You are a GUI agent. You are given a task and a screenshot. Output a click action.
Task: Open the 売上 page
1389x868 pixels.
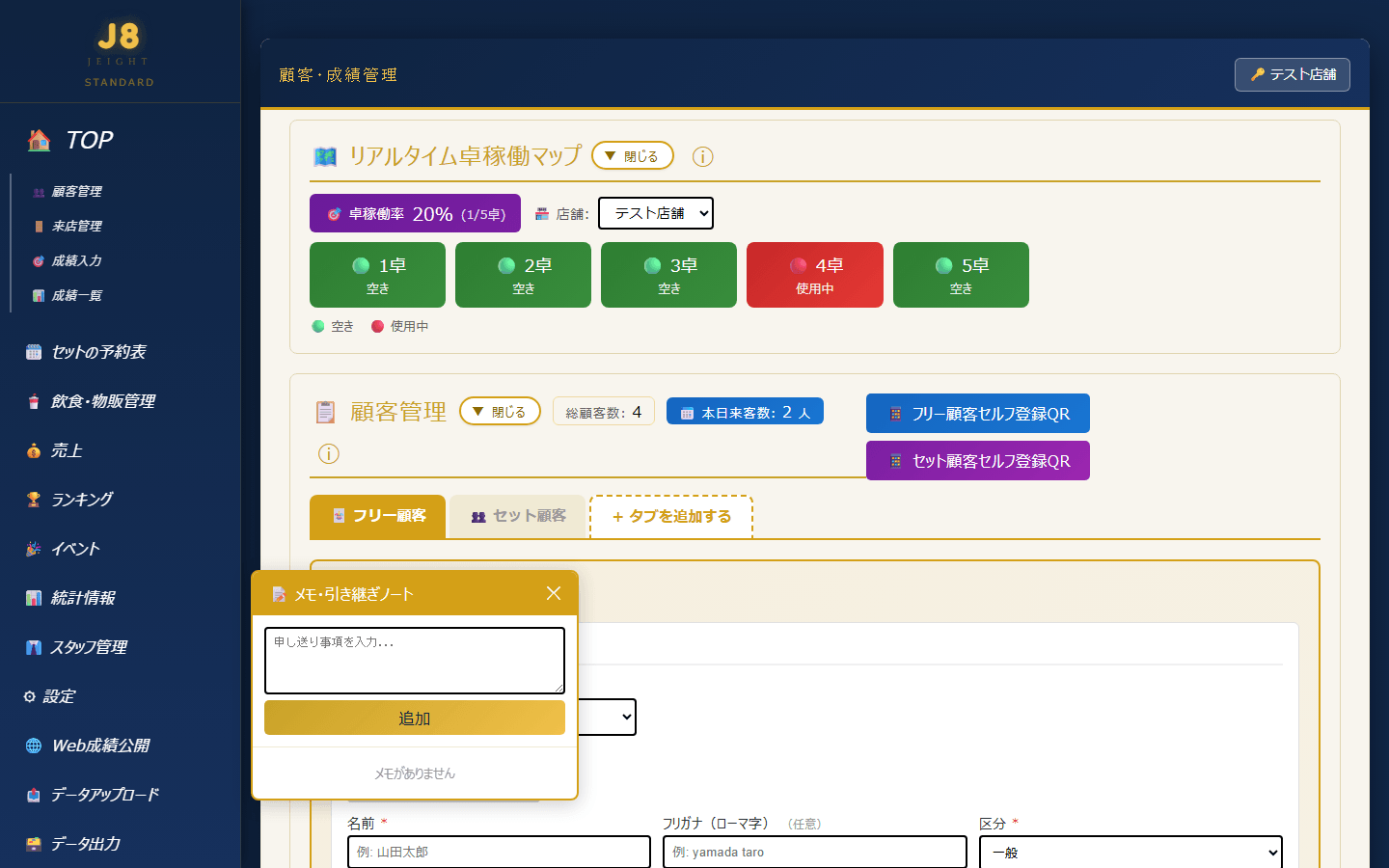pos(54,450)
